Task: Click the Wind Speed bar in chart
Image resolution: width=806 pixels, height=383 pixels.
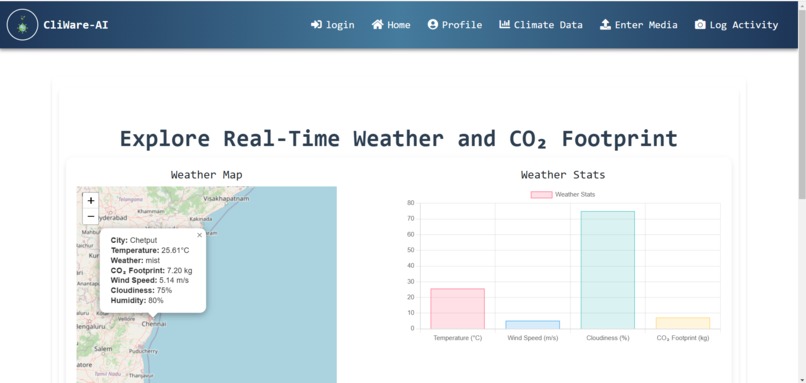Action: point(533,325)
